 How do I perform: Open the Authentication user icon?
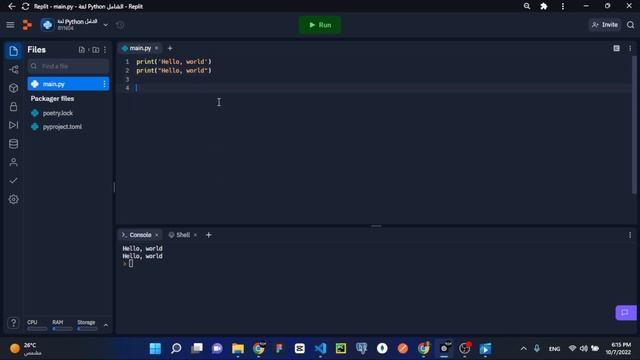13,162
